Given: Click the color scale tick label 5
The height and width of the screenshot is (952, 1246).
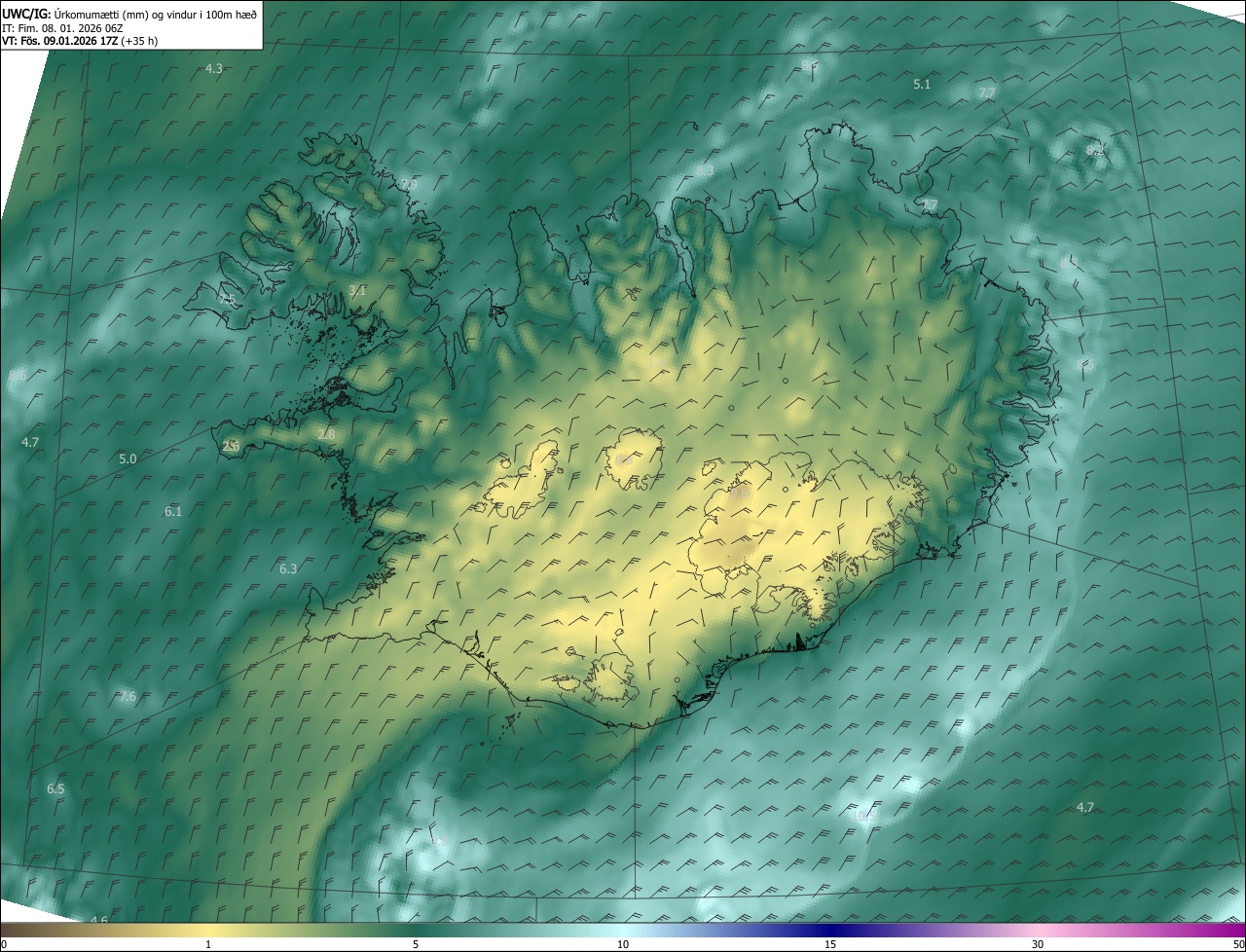Looking at the screenshot, I should (x=416, y=944).
